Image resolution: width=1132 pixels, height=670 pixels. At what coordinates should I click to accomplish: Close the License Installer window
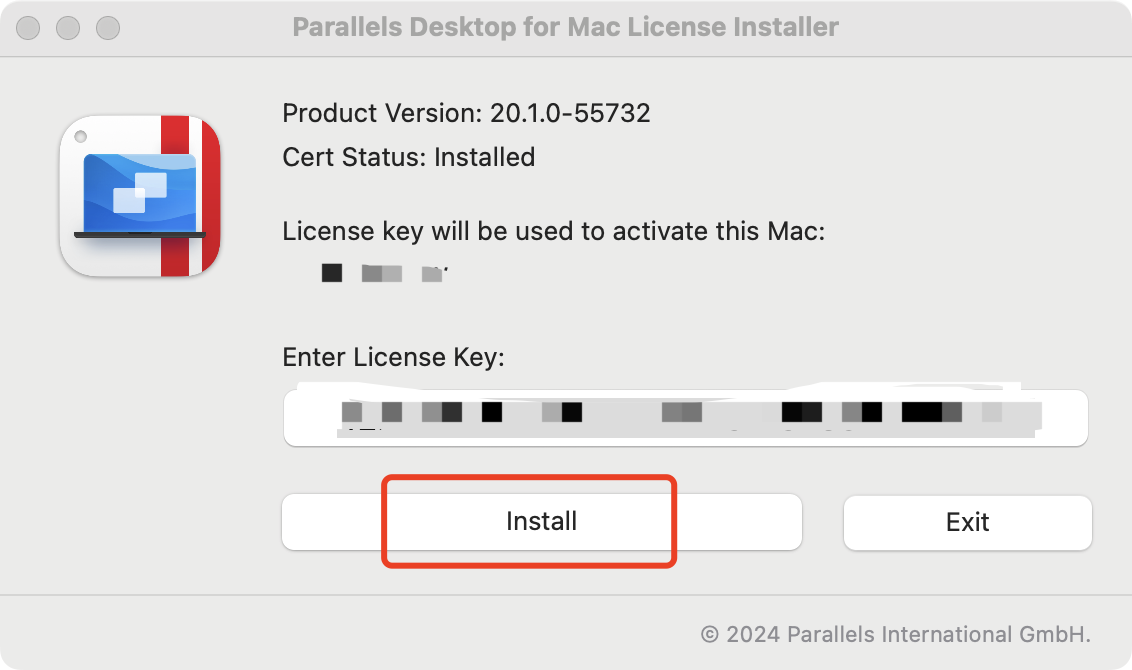coord(28,27)
